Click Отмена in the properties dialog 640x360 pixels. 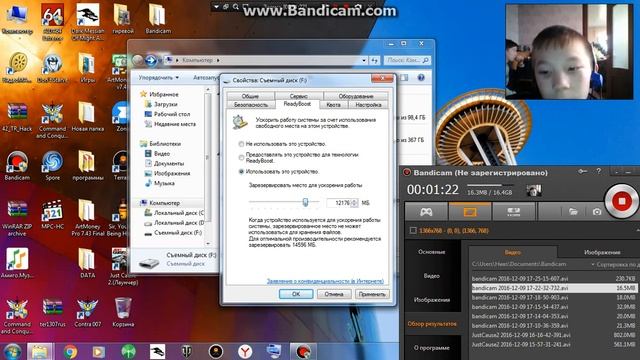click(334, 294)
